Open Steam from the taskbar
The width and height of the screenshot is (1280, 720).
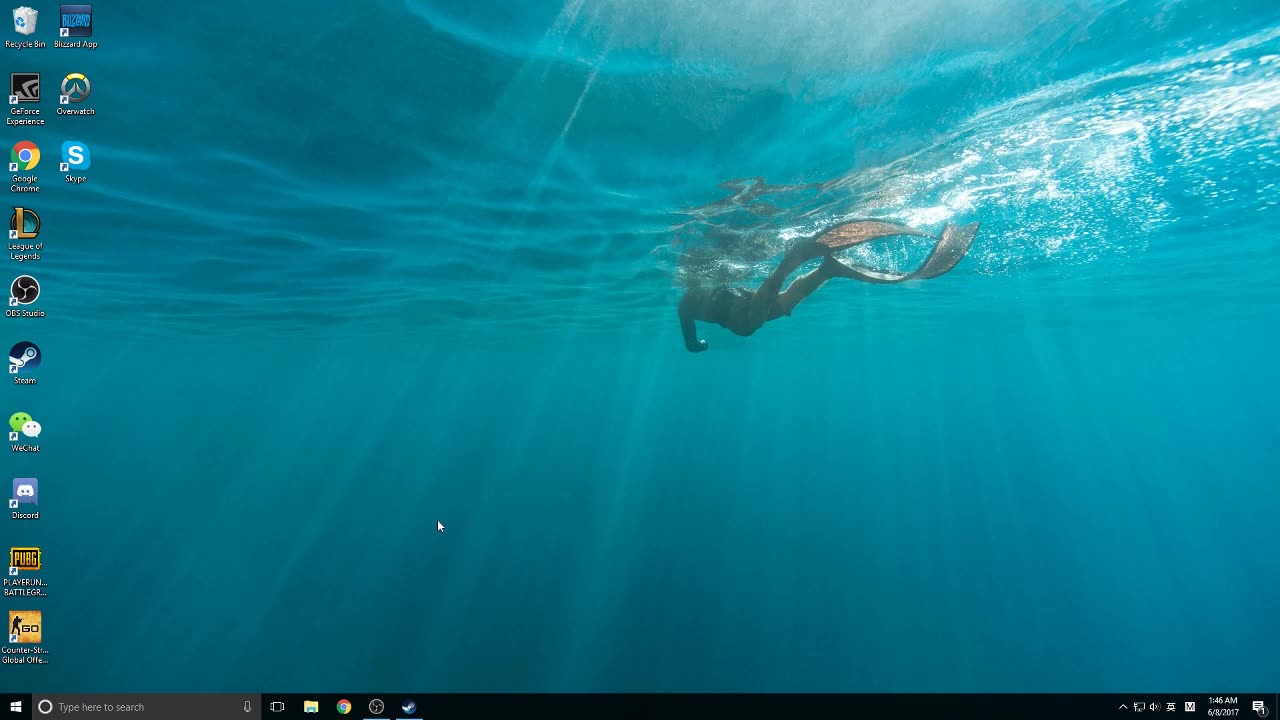pyautogui.click(x=409, y=707)
